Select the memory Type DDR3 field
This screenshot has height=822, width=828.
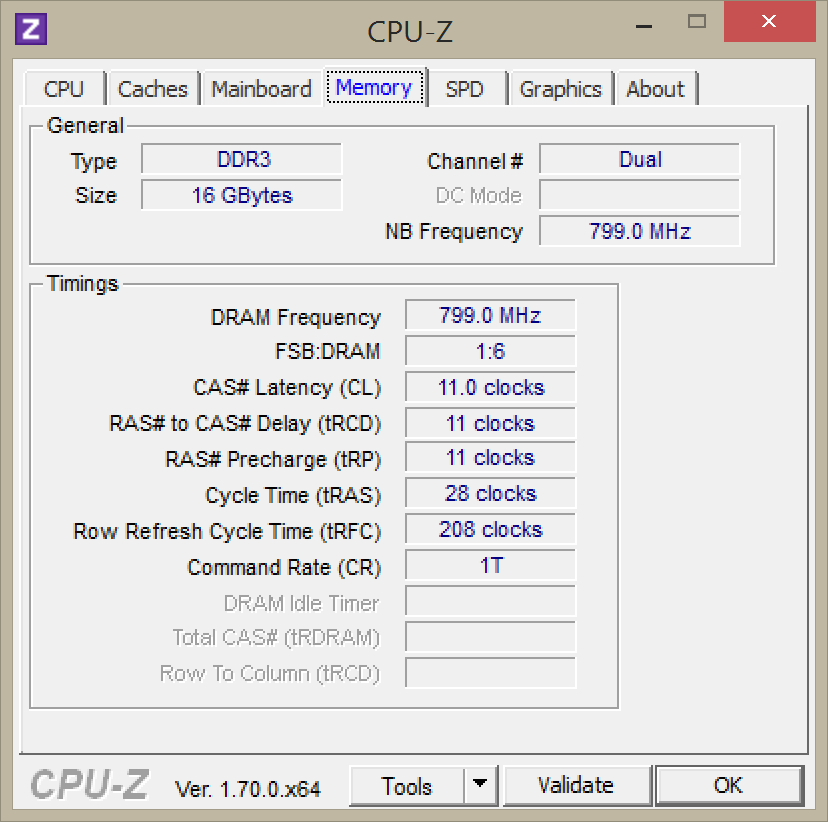pos(242,160)
